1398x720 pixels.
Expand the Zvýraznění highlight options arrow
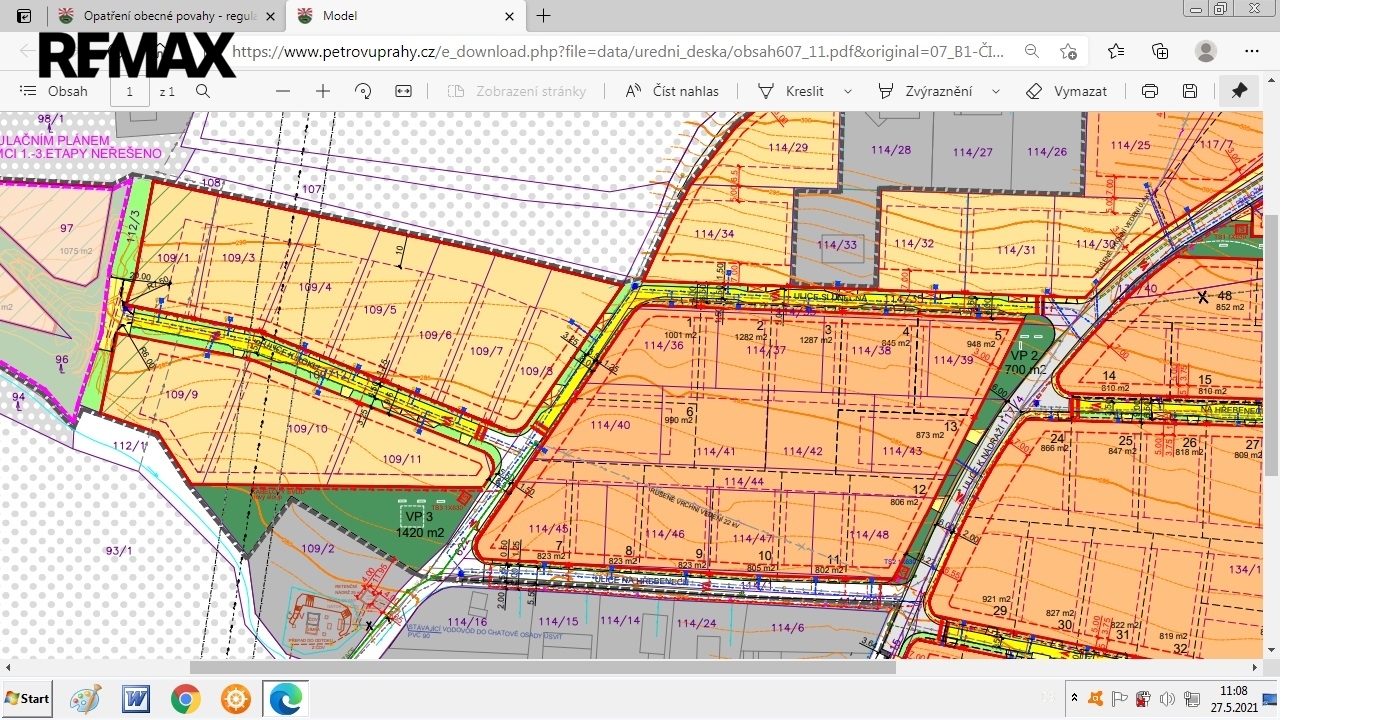click(x=996, y=91)
